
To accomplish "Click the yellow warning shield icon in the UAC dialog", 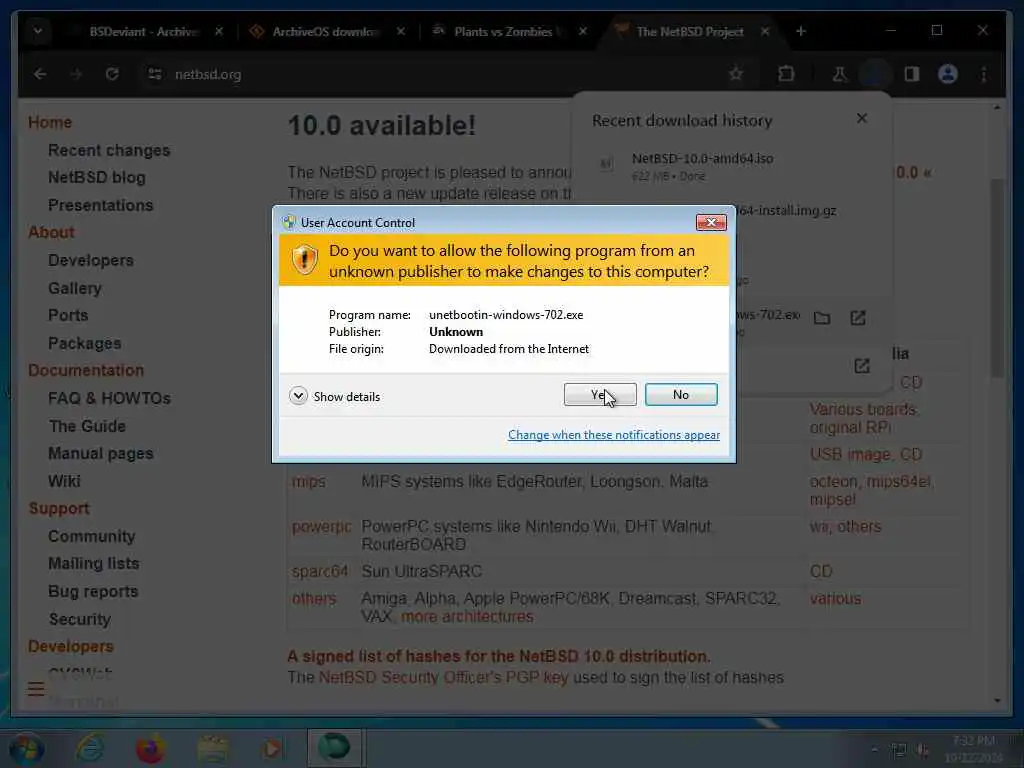I will pos(304,259).
